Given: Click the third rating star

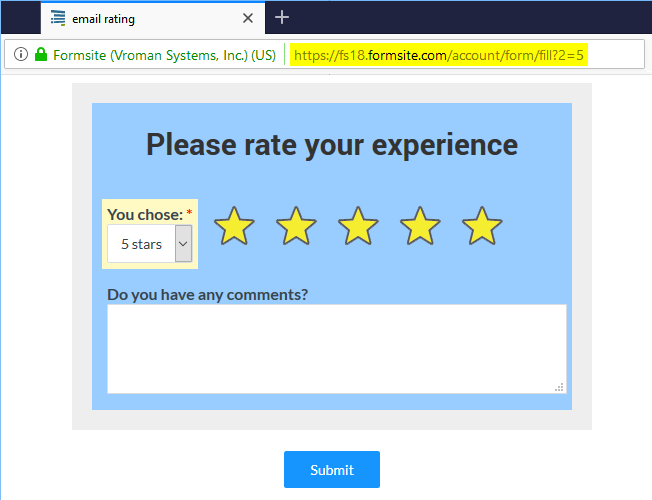Looking at the screenshot, I should [358, 226].
